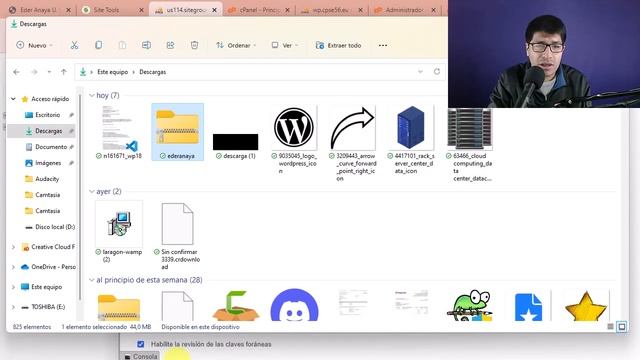Viewport: 640px width, 360px height.
Task: Switch to cPanel browser tab
Action: (259, 10)
